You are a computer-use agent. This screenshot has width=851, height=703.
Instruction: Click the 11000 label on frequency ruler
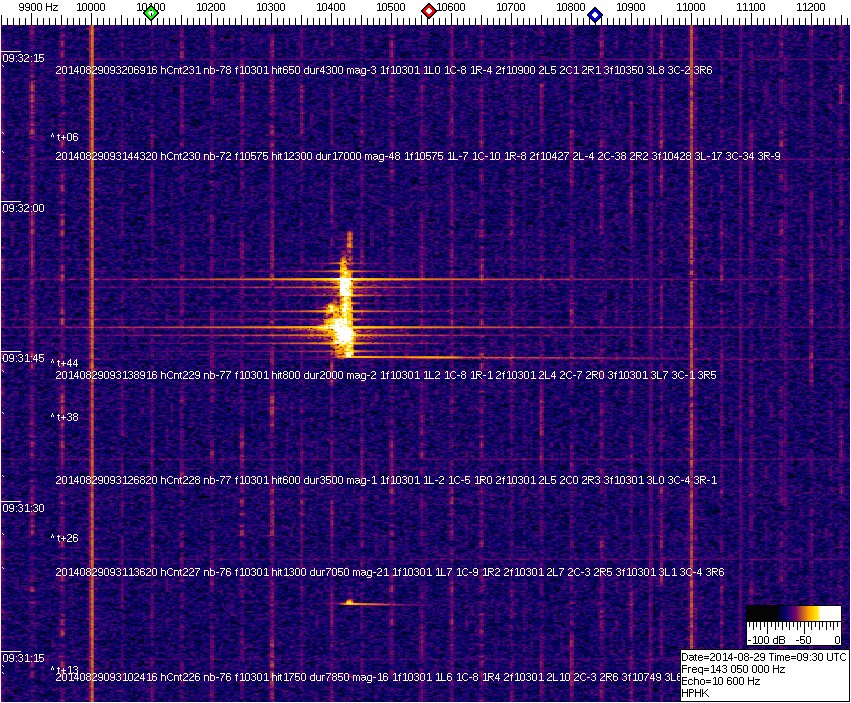coord(691,8)
